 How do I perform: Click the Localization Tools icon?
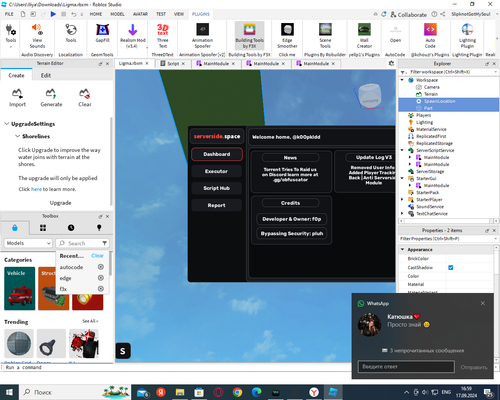[71, 33]
